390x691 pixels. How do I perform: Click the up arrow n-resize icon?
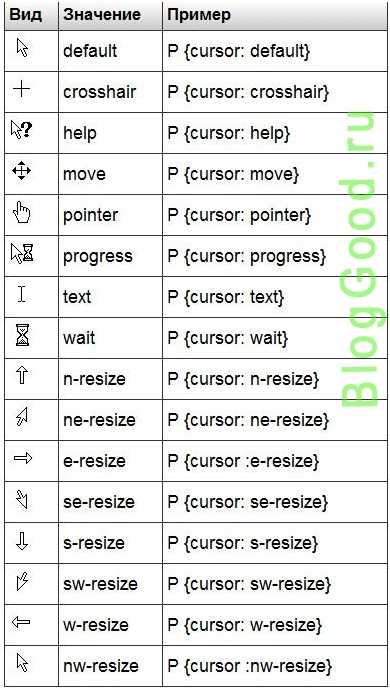pos(22,375)
